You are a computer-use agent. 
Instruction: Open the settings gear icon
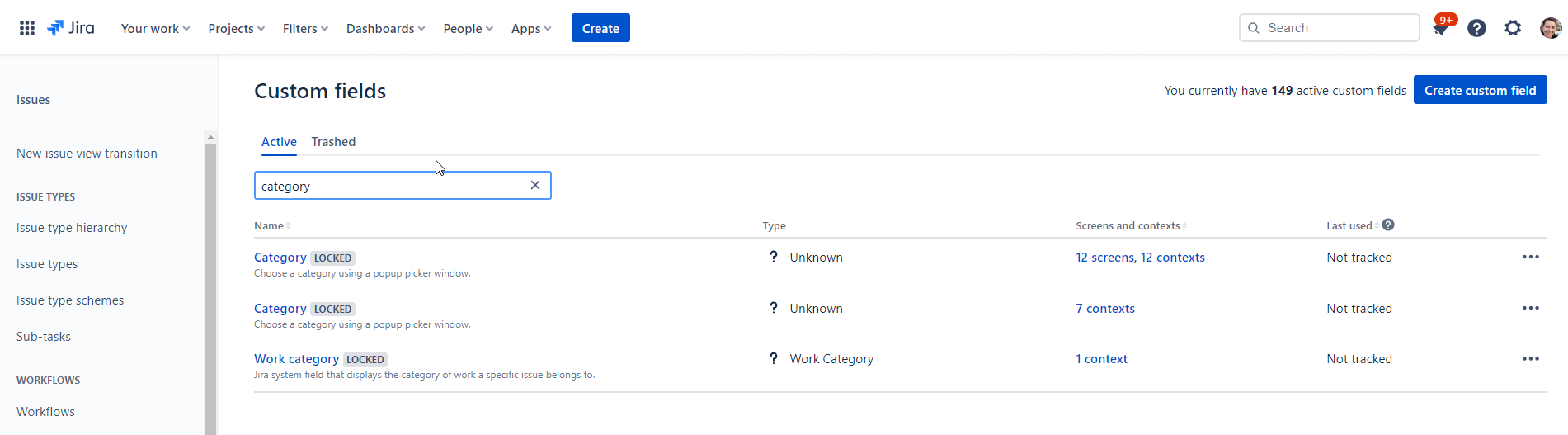click(1513, 28)
